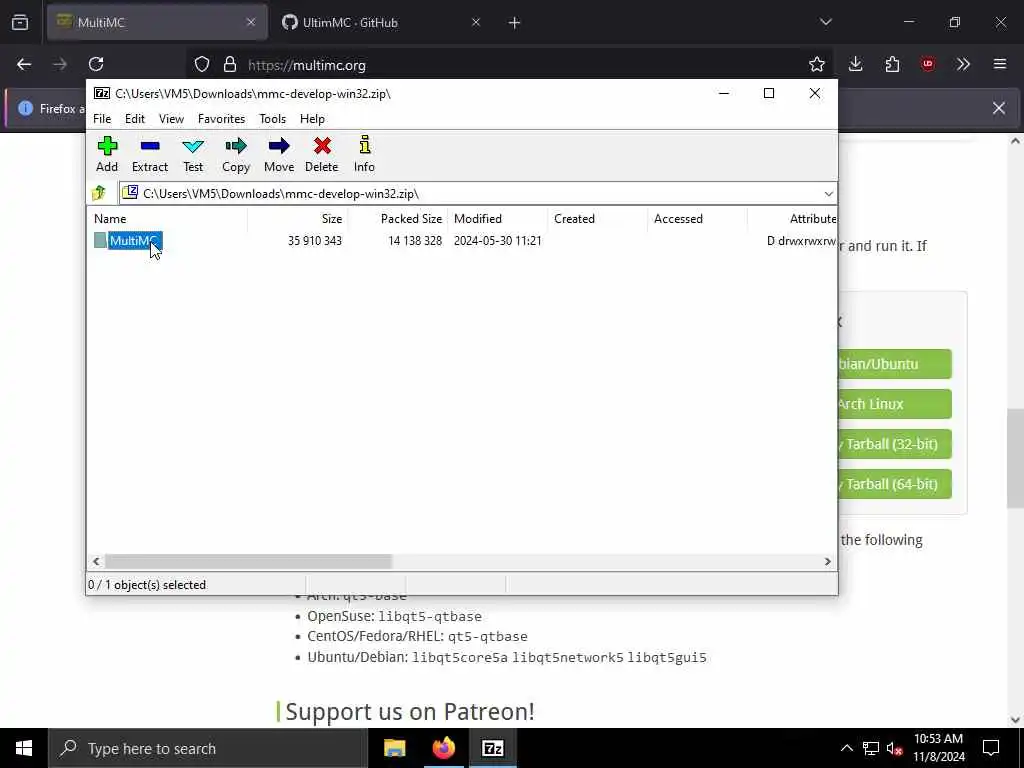Run the Test archive tool
Viewport: 1024px width, 768px height.
tap(193, 154)
